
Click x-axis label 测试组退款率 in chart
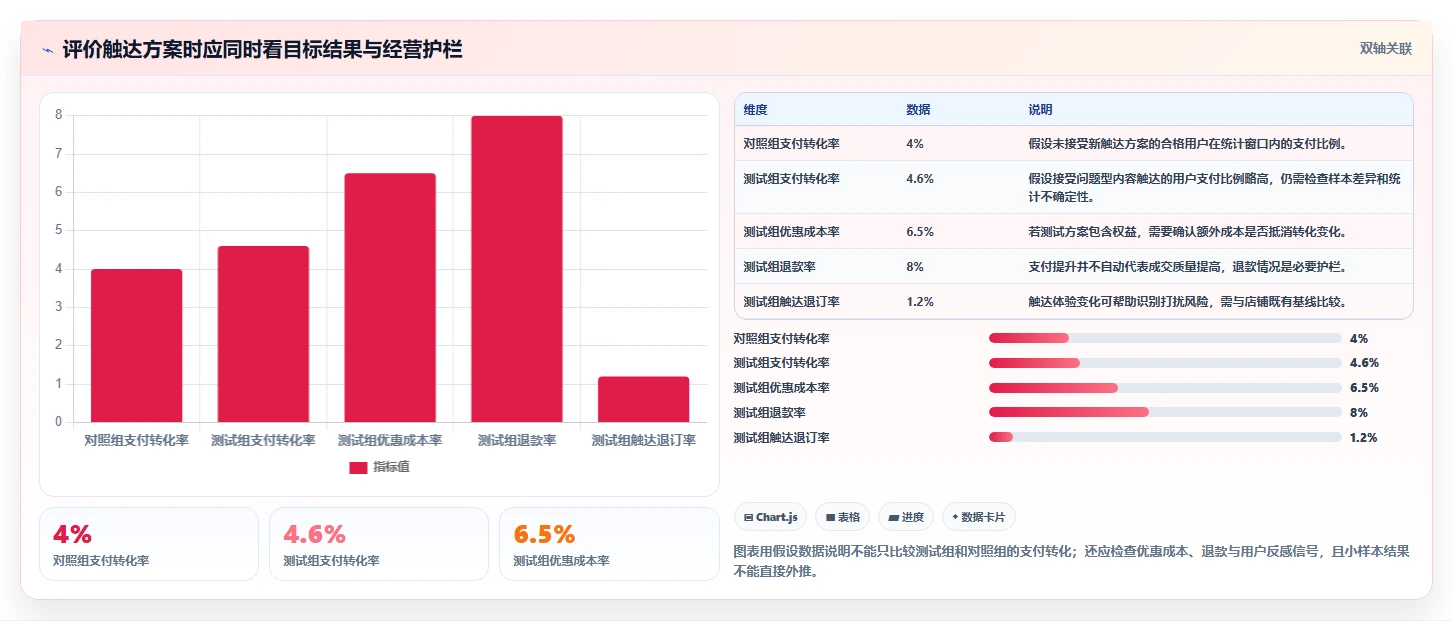pyautogui.click(x=517, y=440)
